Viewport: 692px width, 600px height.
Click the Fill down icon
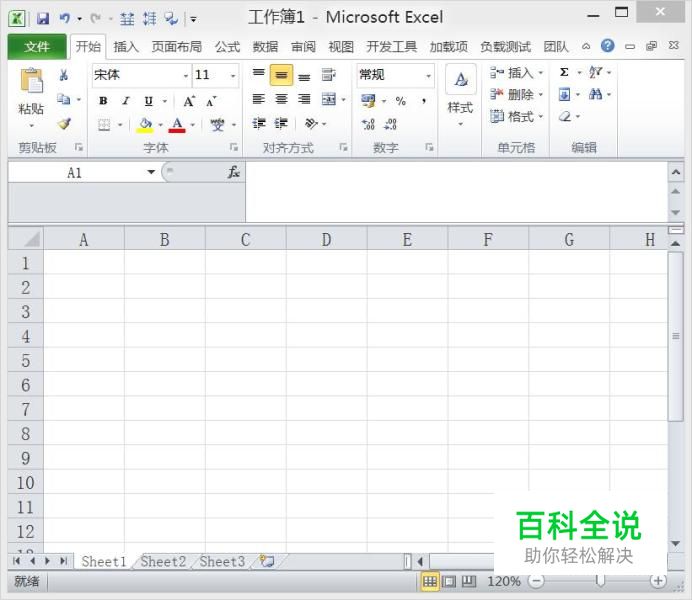click(x=564, y=94)
